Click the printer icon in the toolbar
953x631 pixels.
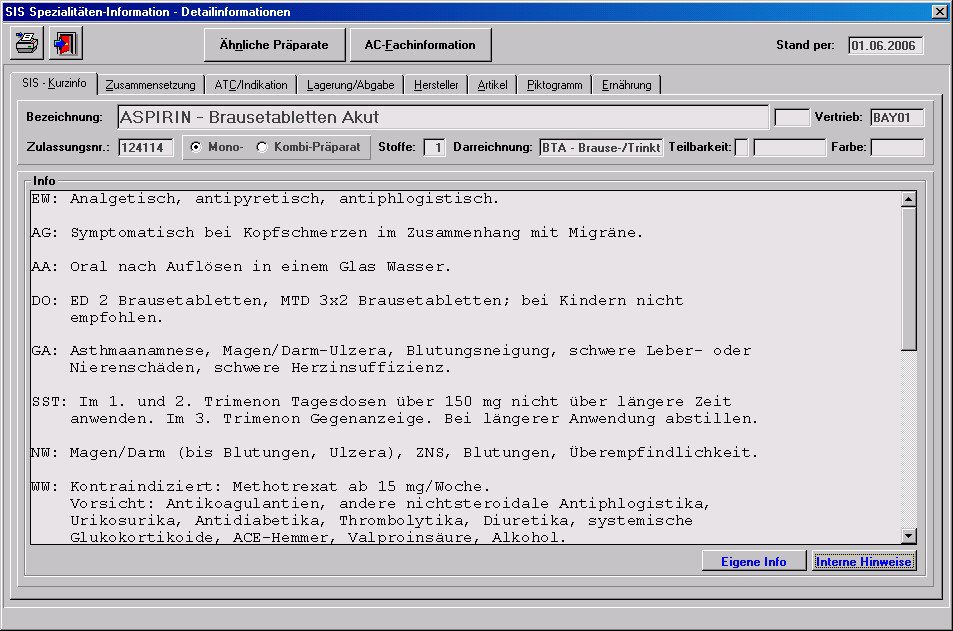(27, 44)
